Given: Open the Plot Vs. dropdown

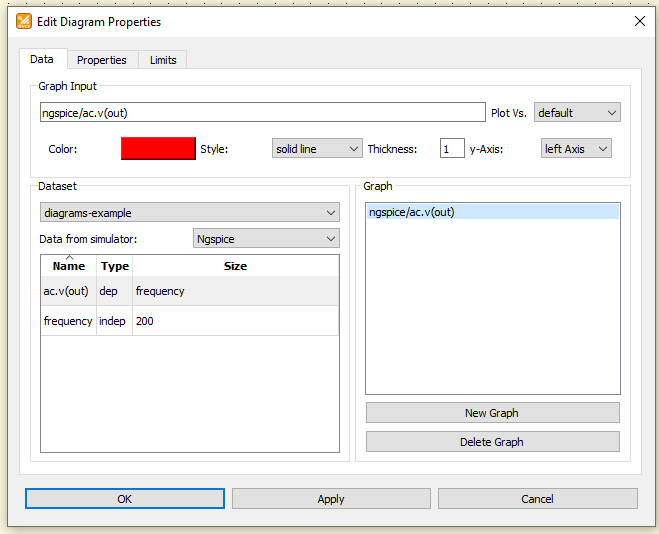Looking at the screenshot, I should click(577, 113).
